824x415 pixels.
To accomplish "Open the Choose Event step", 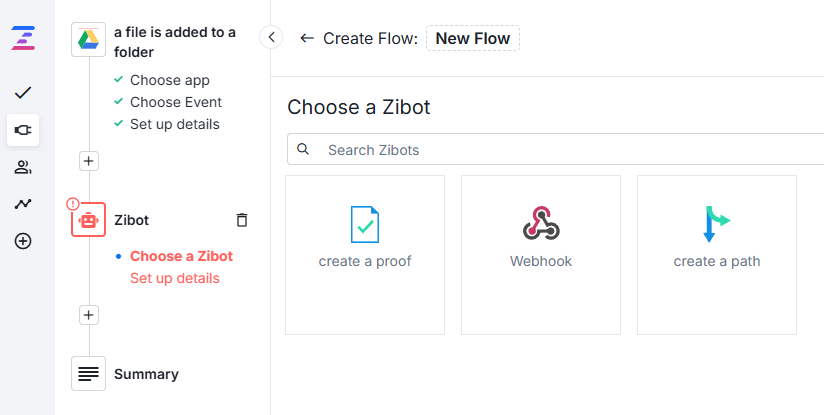I will [x=175, y=102].
